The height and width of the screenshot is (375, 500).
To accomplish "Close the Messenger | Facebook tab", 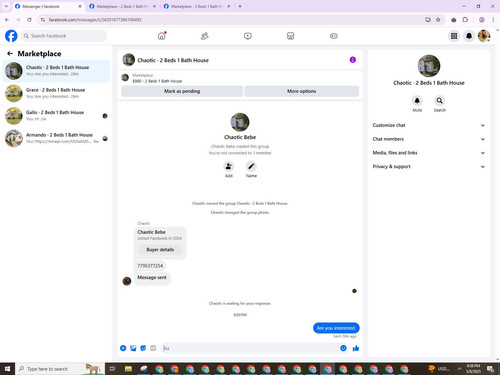I will coord(80,6).
